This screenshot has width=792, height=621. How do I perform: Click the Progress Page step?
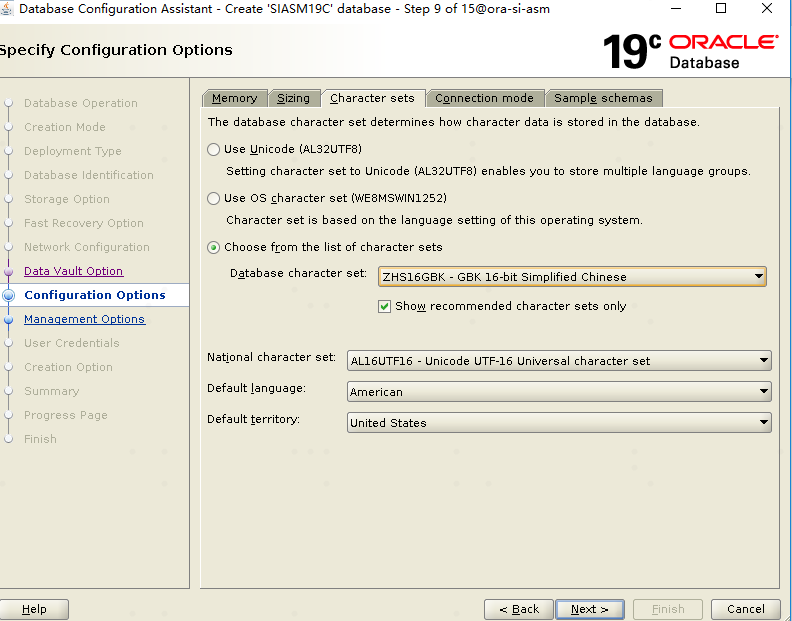click(66, 415)
